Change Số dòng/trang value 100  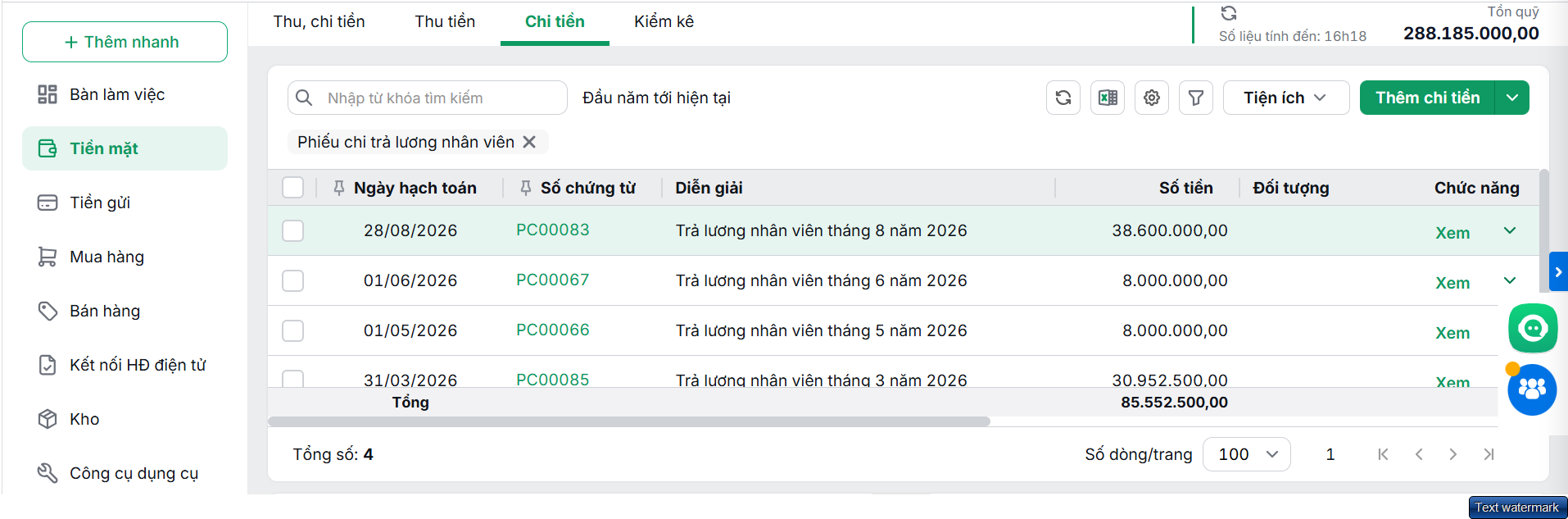tap(1246, 454)
